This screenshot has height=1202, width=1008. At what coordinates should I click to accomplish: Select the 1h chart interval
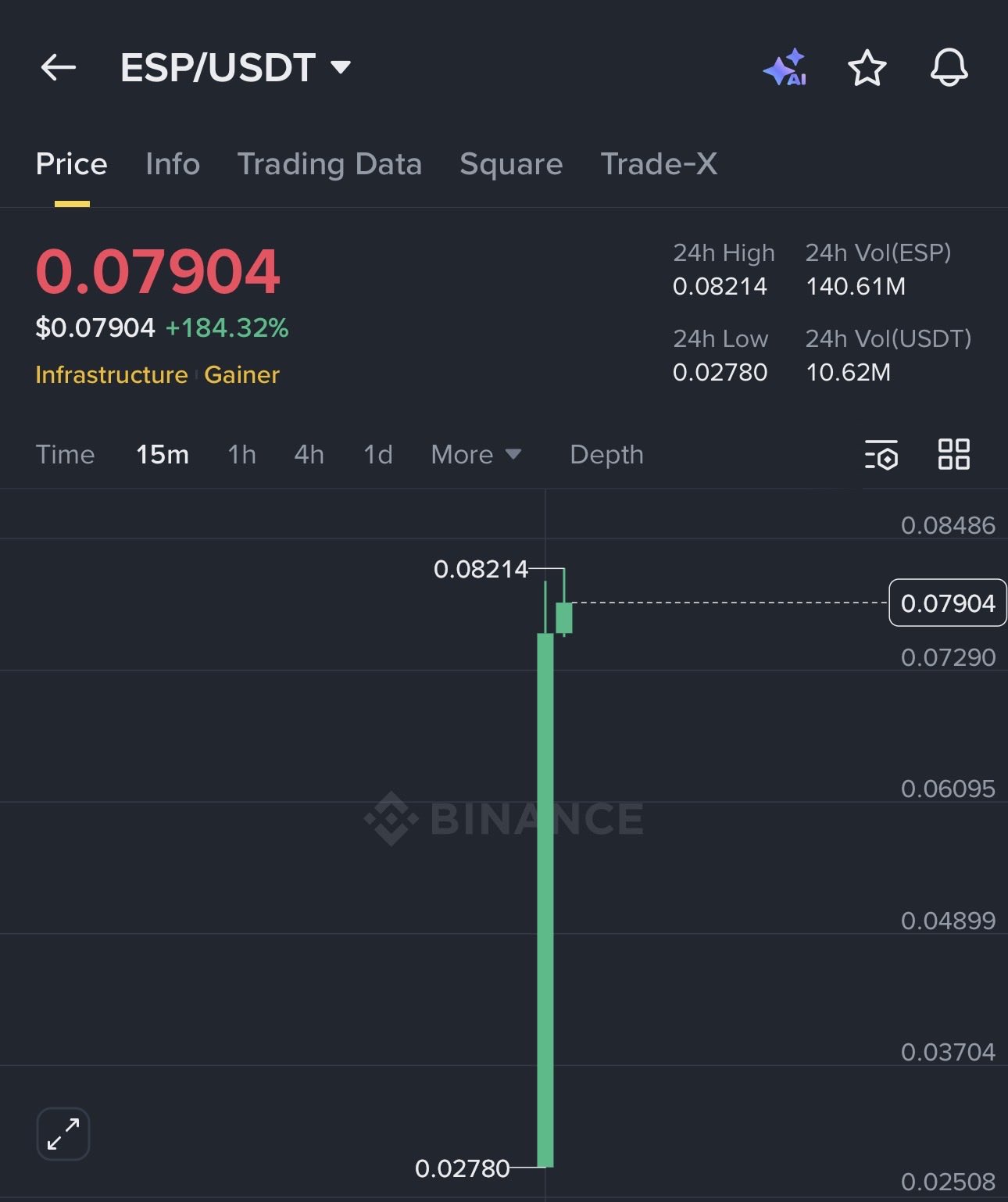tap(241, 455)
